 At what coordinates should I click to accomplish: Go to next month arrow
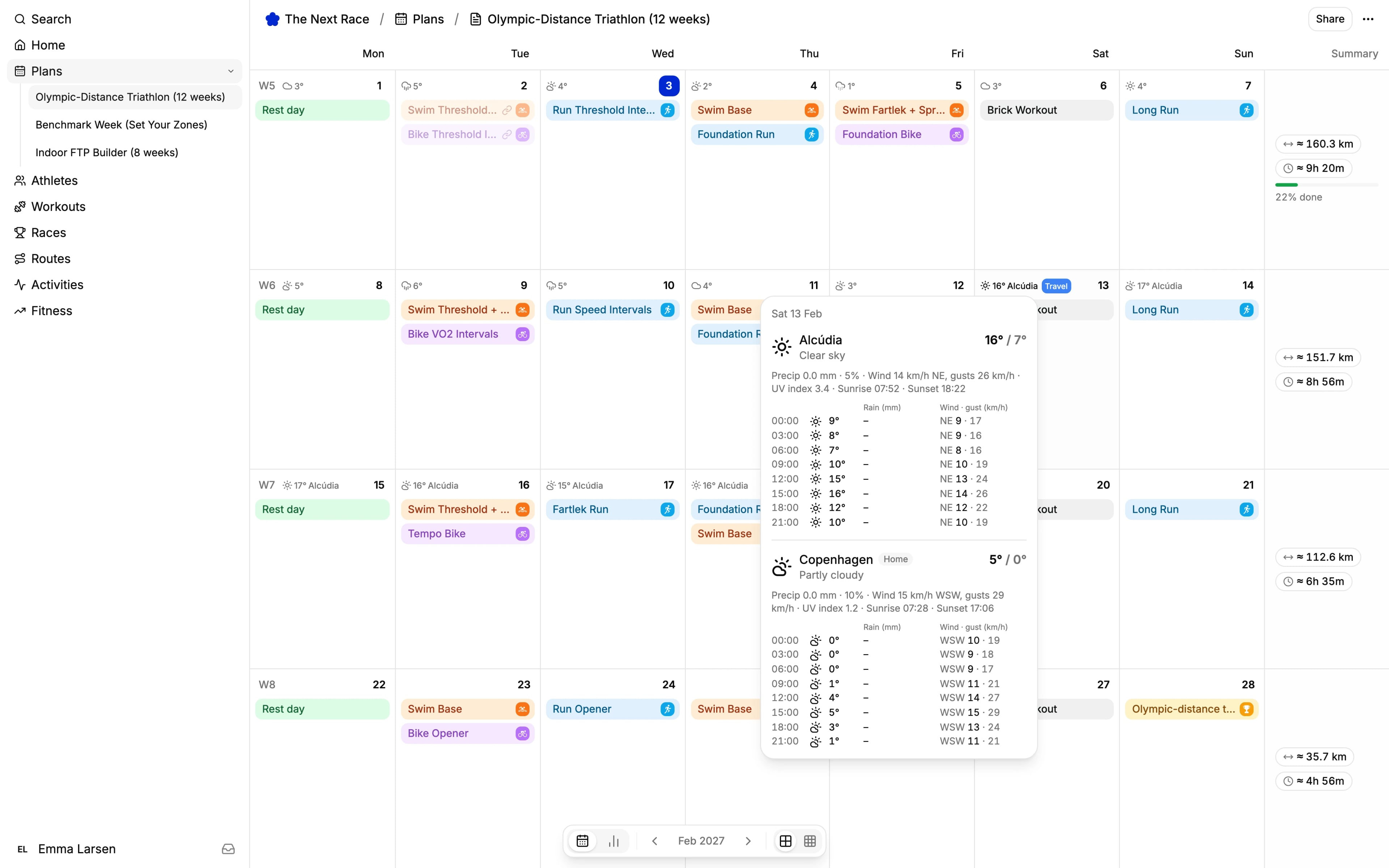(748, 841)
